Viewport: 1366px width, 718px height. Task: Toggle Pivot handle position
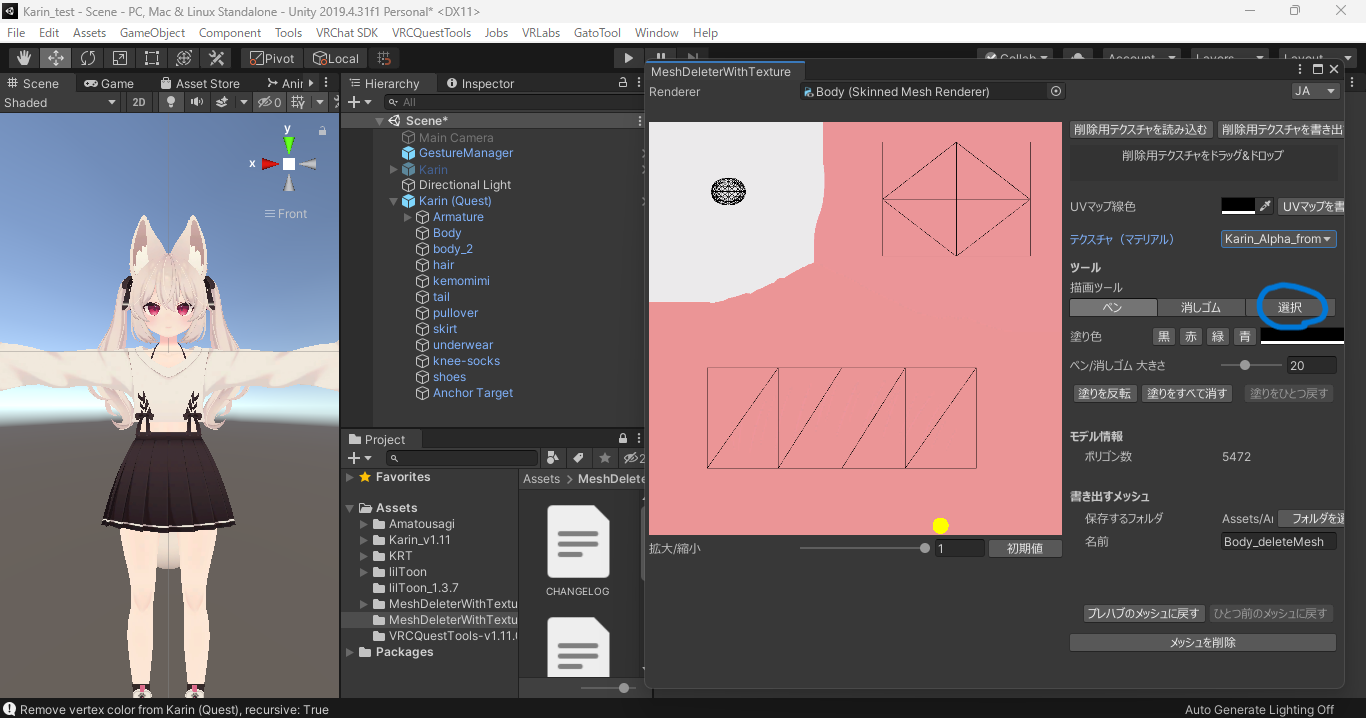(272, 58)
